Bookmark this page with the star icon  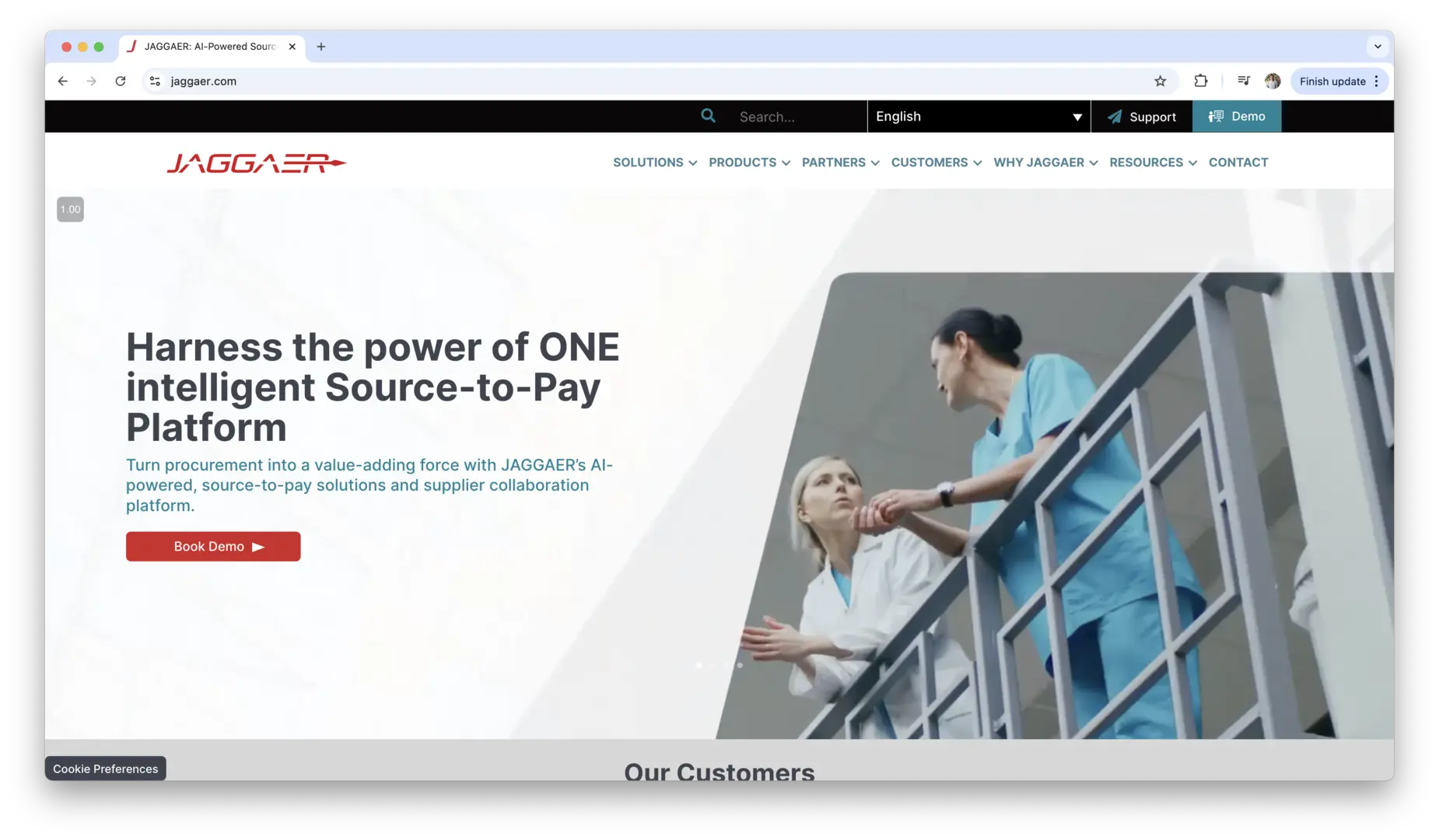point(1160,81)
